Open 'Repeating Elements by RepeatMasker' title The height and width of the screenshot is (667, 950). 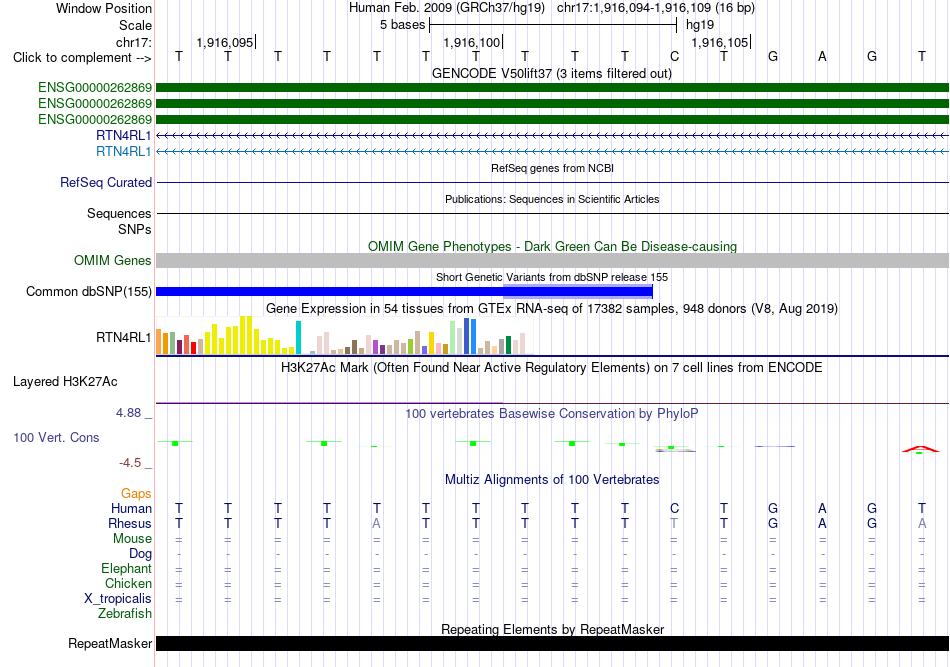pos(552,629)
